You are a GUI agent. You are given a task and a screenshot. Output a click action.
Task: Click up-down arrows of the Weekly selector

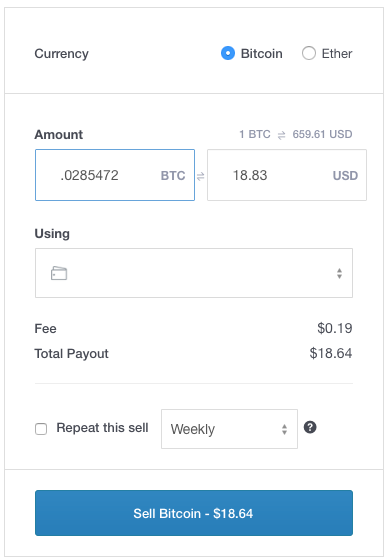[284, 429]
